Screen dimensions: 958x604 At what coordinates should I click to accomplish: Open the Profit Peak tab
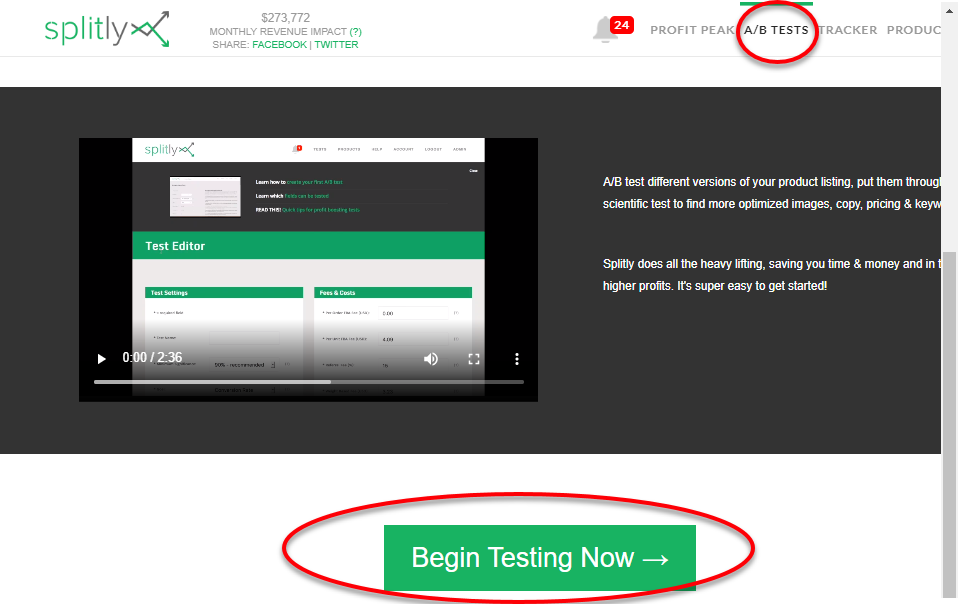[693, 30]
